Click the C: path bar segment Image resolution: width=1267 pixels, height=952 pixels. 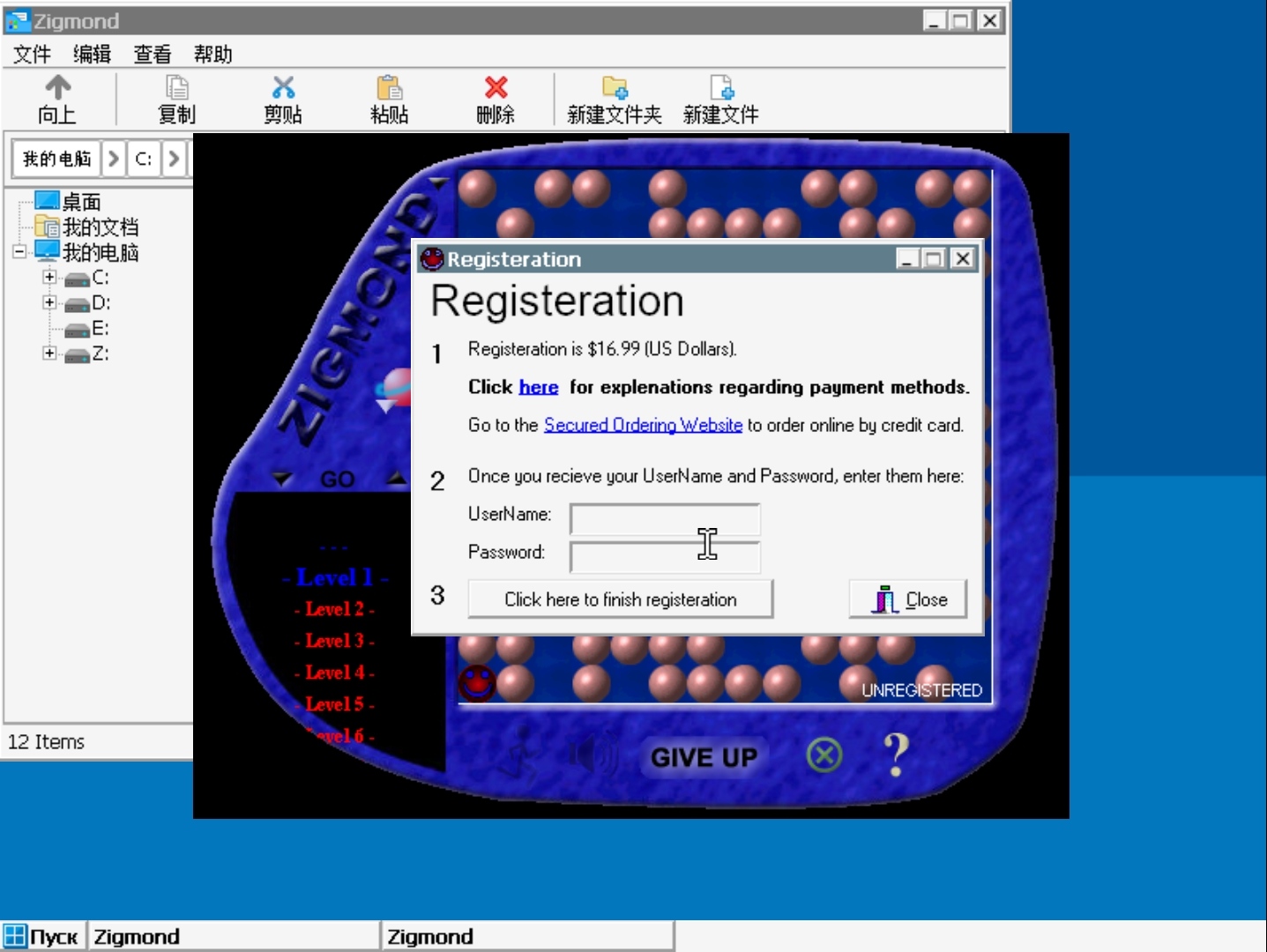pos(144,159)
